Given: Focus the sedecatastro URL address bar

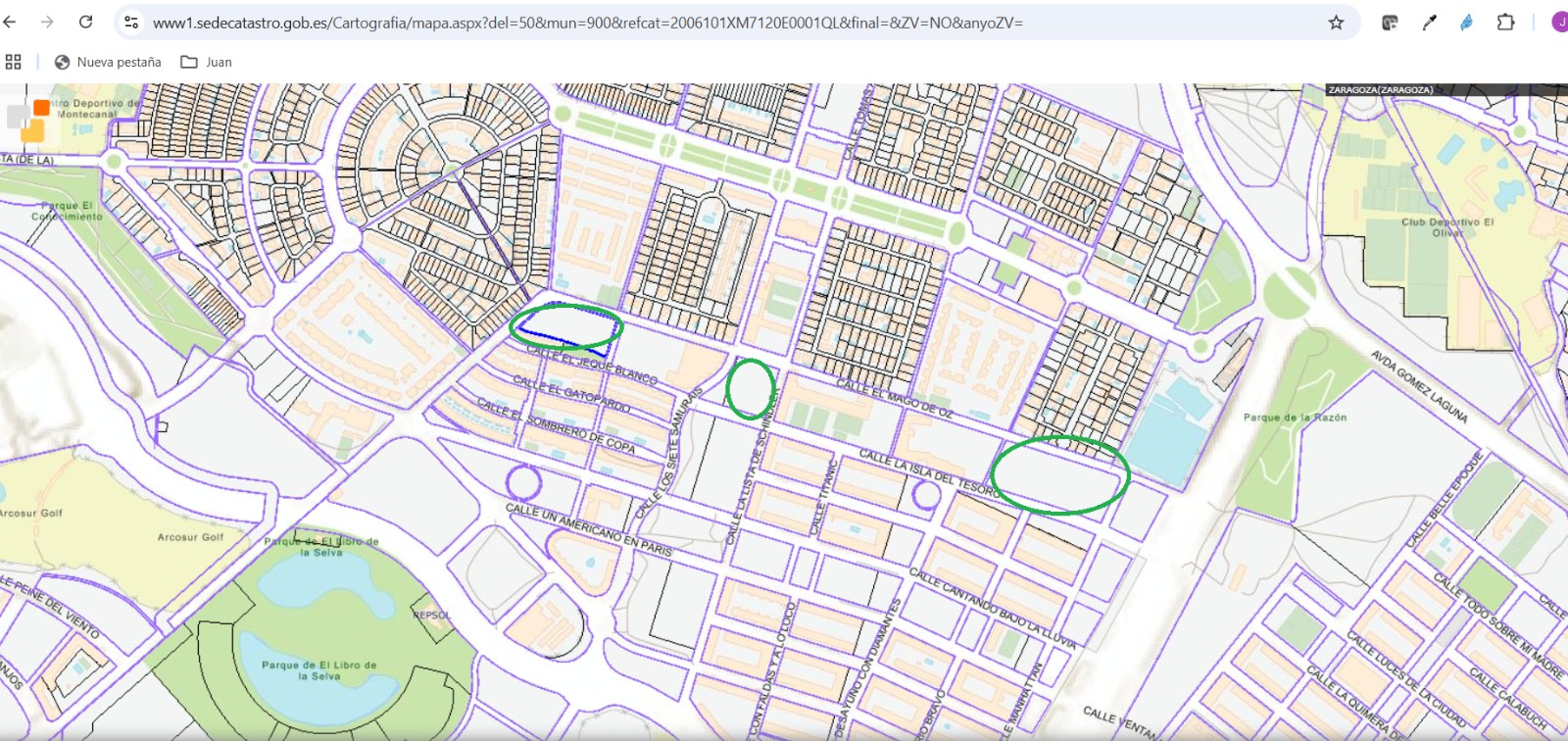Looking at the screenshot, I should pyautogui.click(x=686, y=23).
